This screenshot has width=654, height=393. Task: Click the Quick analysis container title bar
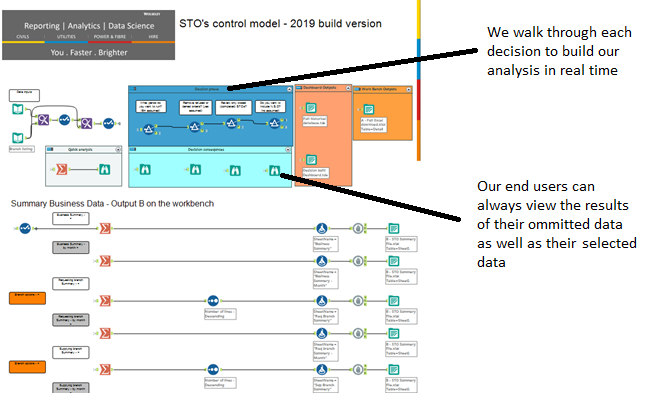(83, 149)
